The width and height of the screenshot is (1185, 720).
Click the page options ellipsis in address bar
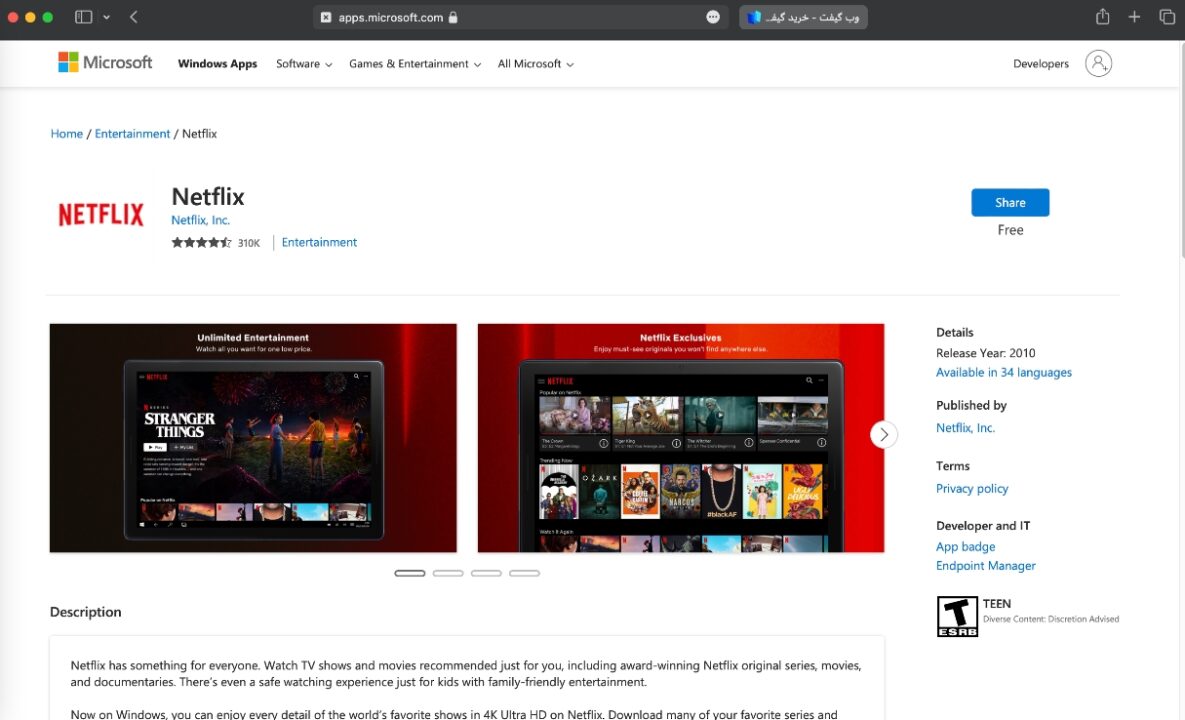pos(713,17)
